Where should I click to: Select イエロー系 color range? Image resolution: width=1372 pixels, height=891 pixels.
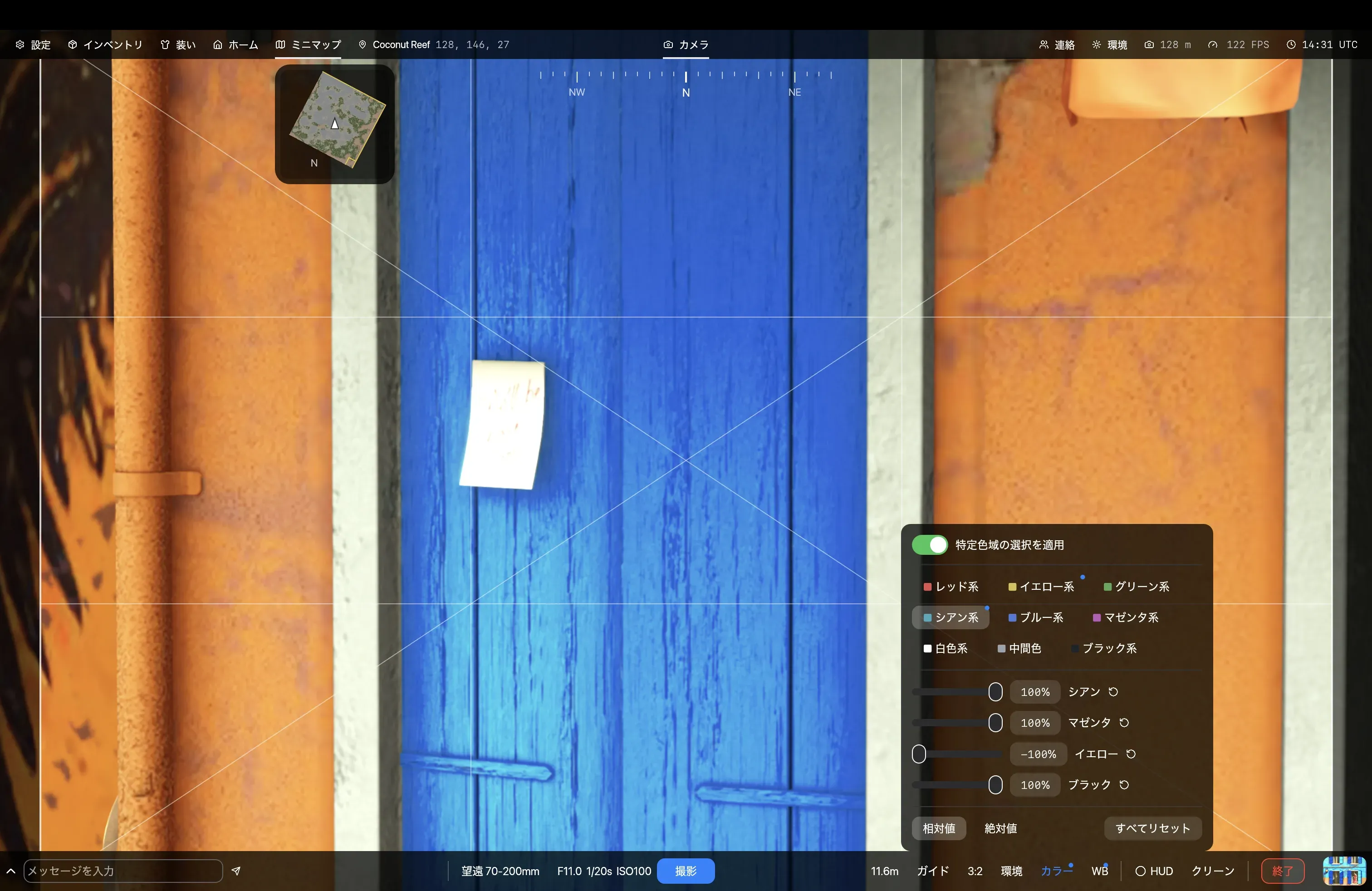click(x=1040, y=587)
